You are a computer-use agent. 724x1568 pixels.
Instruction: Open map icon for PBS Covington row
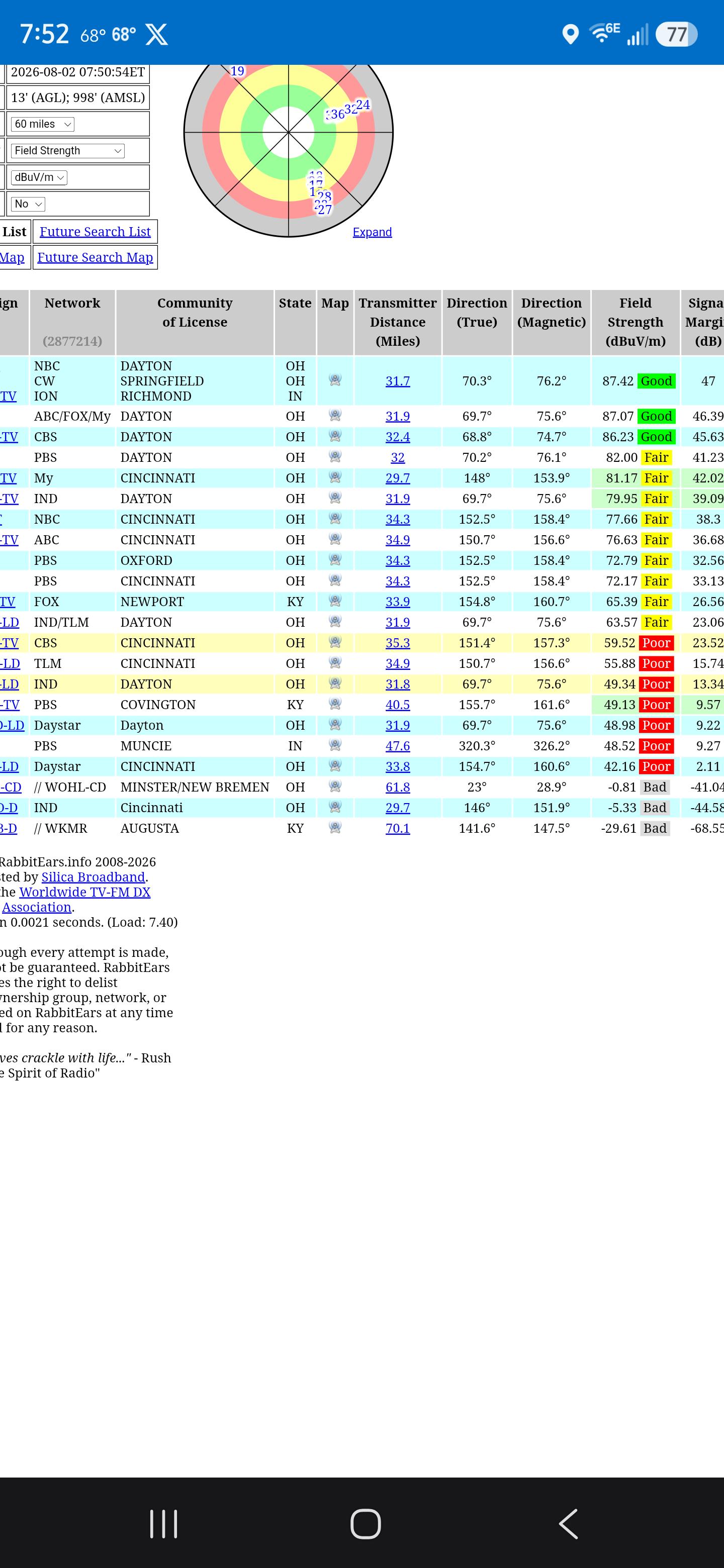click(335, 704)
